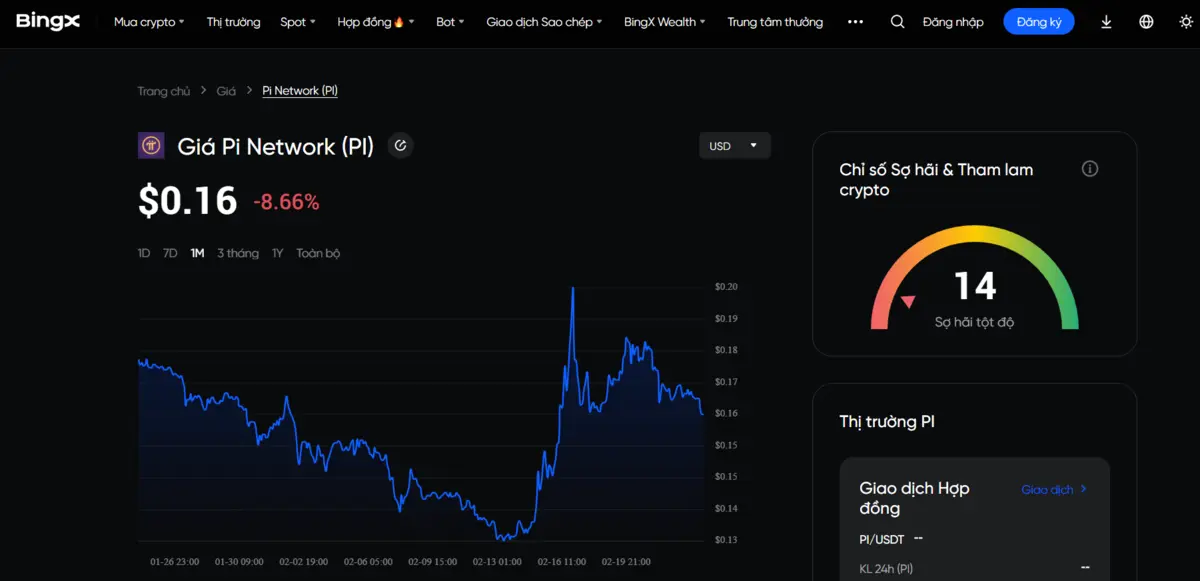Switch chart to 3 tháng range
Screen dimensions: 1200x581
click(x=238, y=253)
